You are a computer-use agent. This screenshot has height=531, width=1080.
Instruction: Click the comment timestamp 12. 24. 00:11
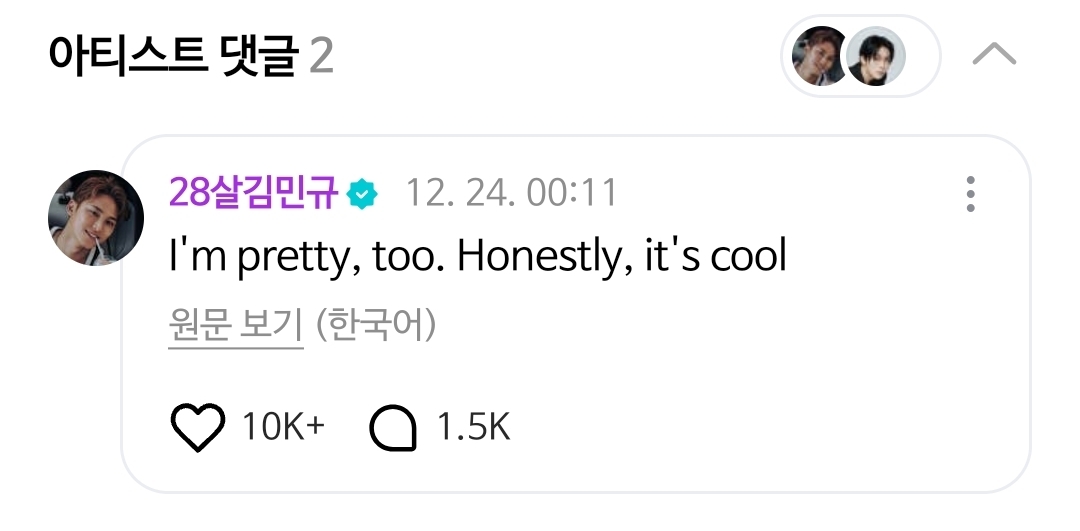pos(511,193)
